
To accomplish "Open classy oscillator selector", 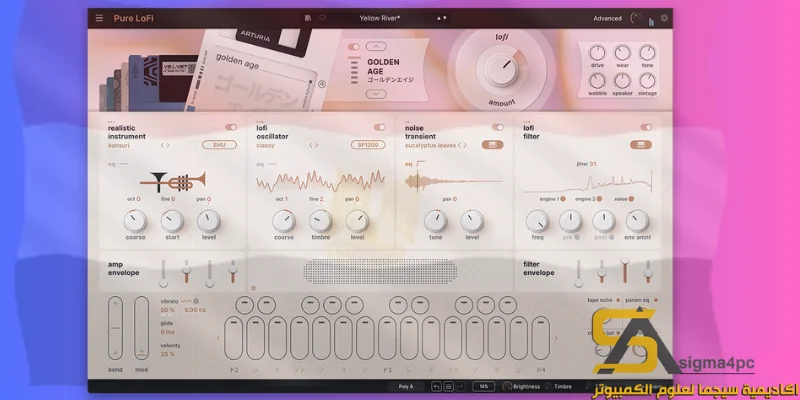I will 265,145.
